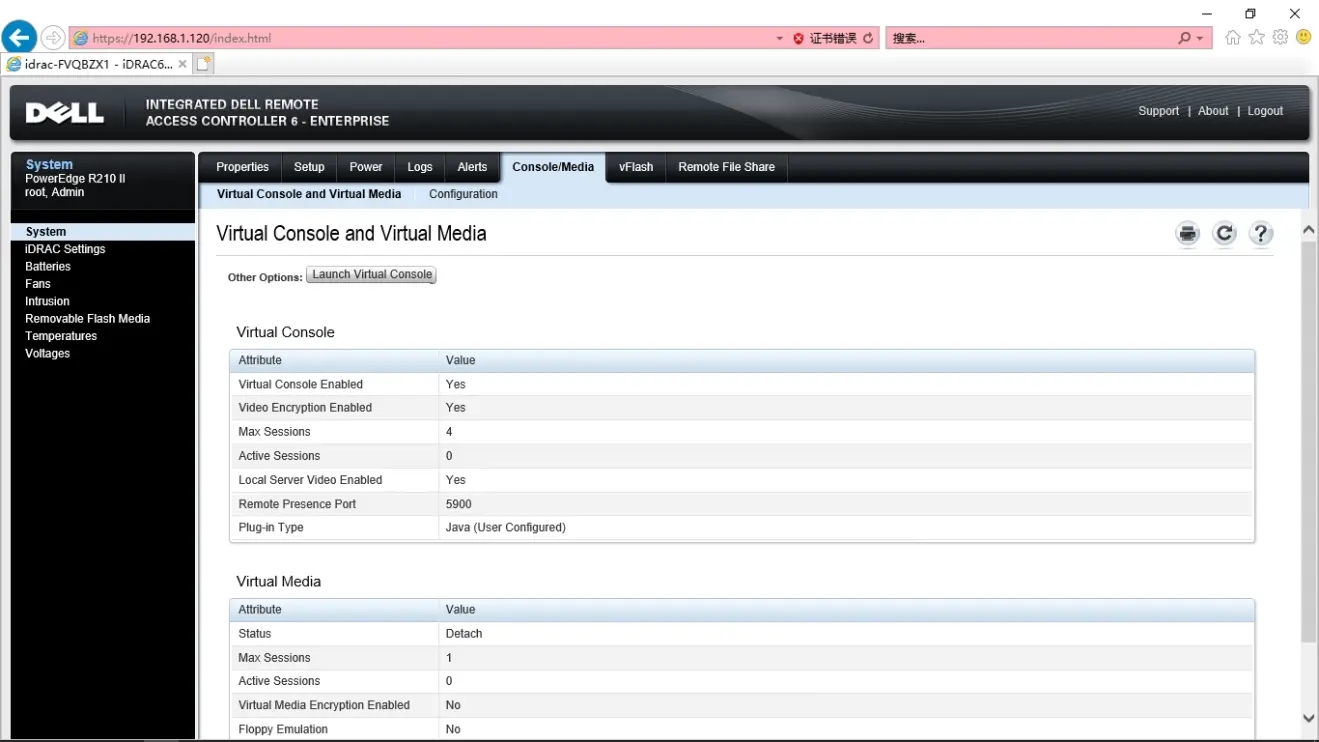Click the browser address bar field
The image size is (1319, 742).
430,38
